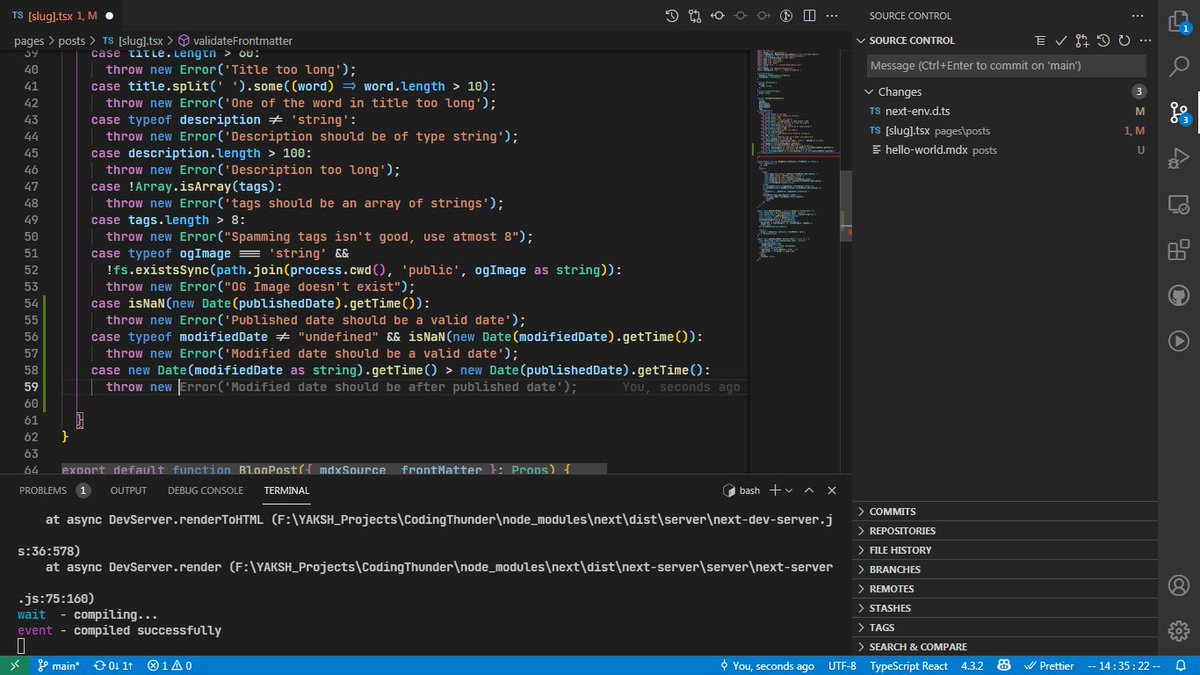The height and width of the screenshot is (675, 1200).
Task: Open the Explorer icon in activity bar
Action: click(x=1178, y=21)
